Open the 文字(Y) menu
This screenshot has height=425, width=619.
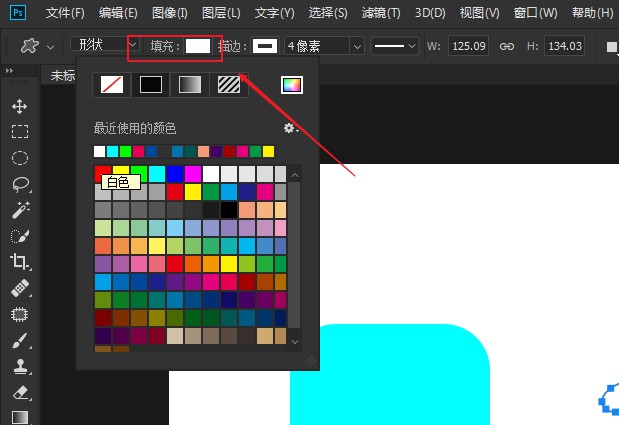pos(274,13)
